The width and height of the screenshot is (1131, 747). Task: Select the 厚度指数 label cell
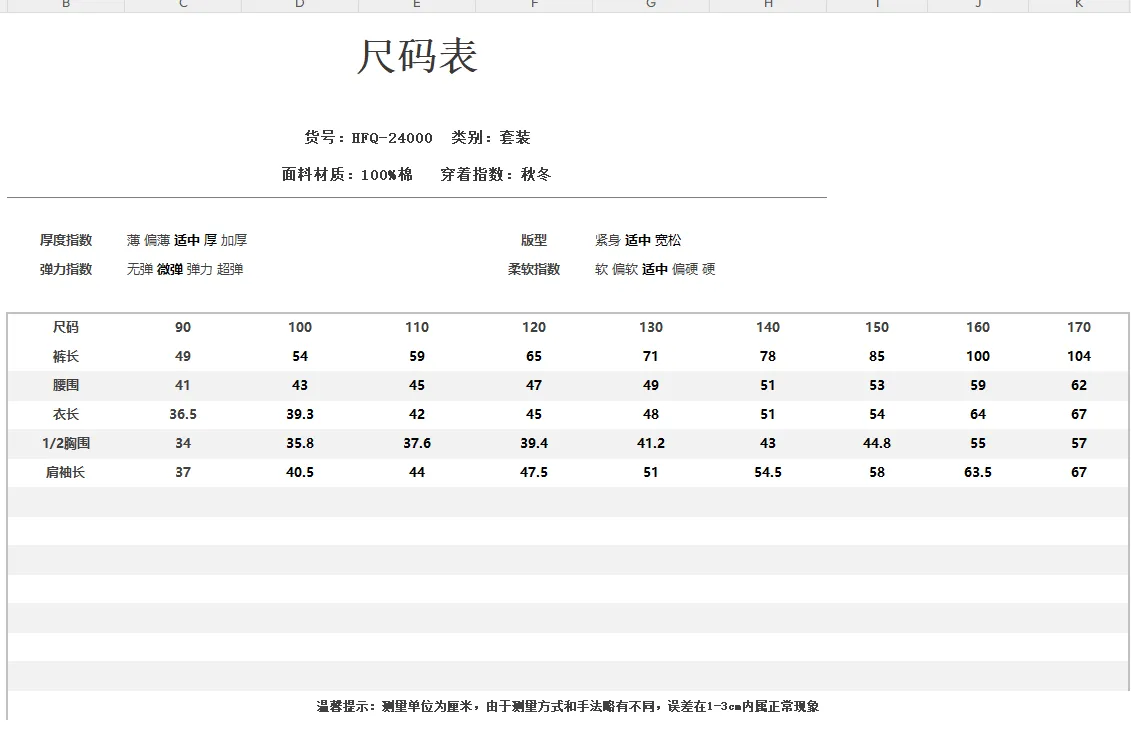coord(66,240)
